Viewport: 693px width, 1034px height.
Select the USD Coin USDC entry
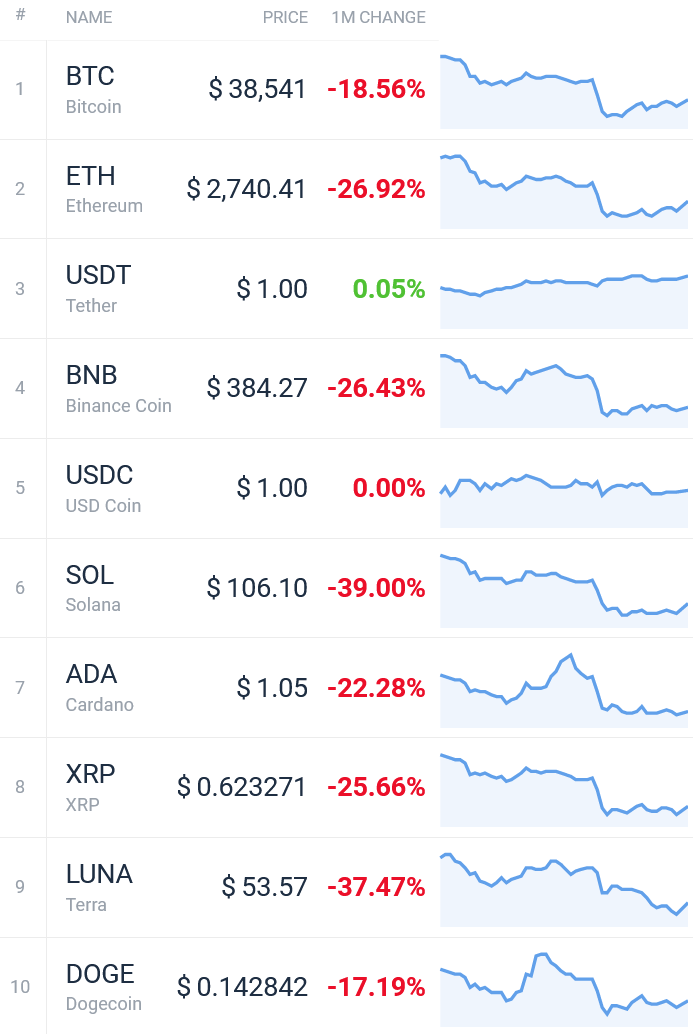tap(104, 488)
